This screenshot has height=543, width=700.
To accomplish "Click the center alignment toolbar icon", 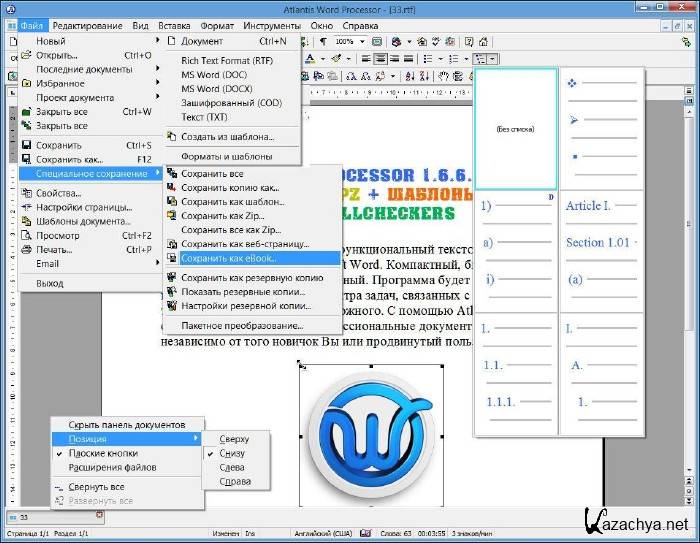I will point(381,59).
